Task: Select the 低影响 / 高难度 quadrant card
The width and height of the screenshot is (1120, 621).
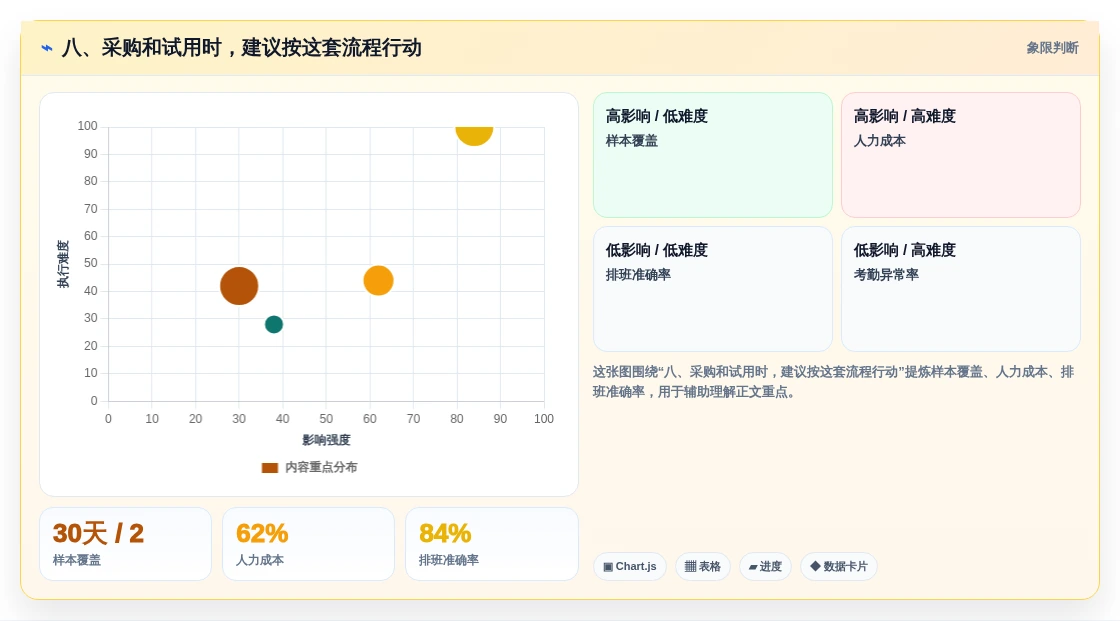Action: pos(961,289)
